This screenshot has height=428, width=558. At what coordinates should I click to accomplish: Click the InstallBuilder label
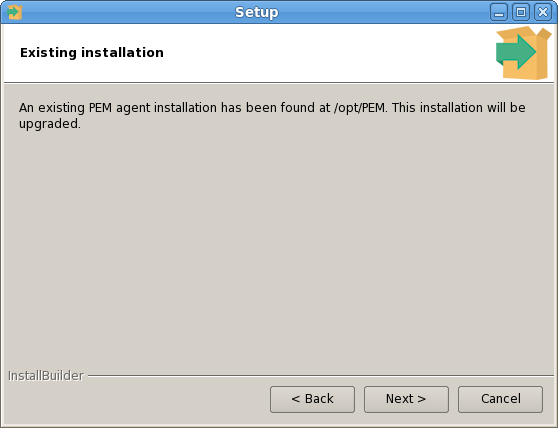point(46,376)
